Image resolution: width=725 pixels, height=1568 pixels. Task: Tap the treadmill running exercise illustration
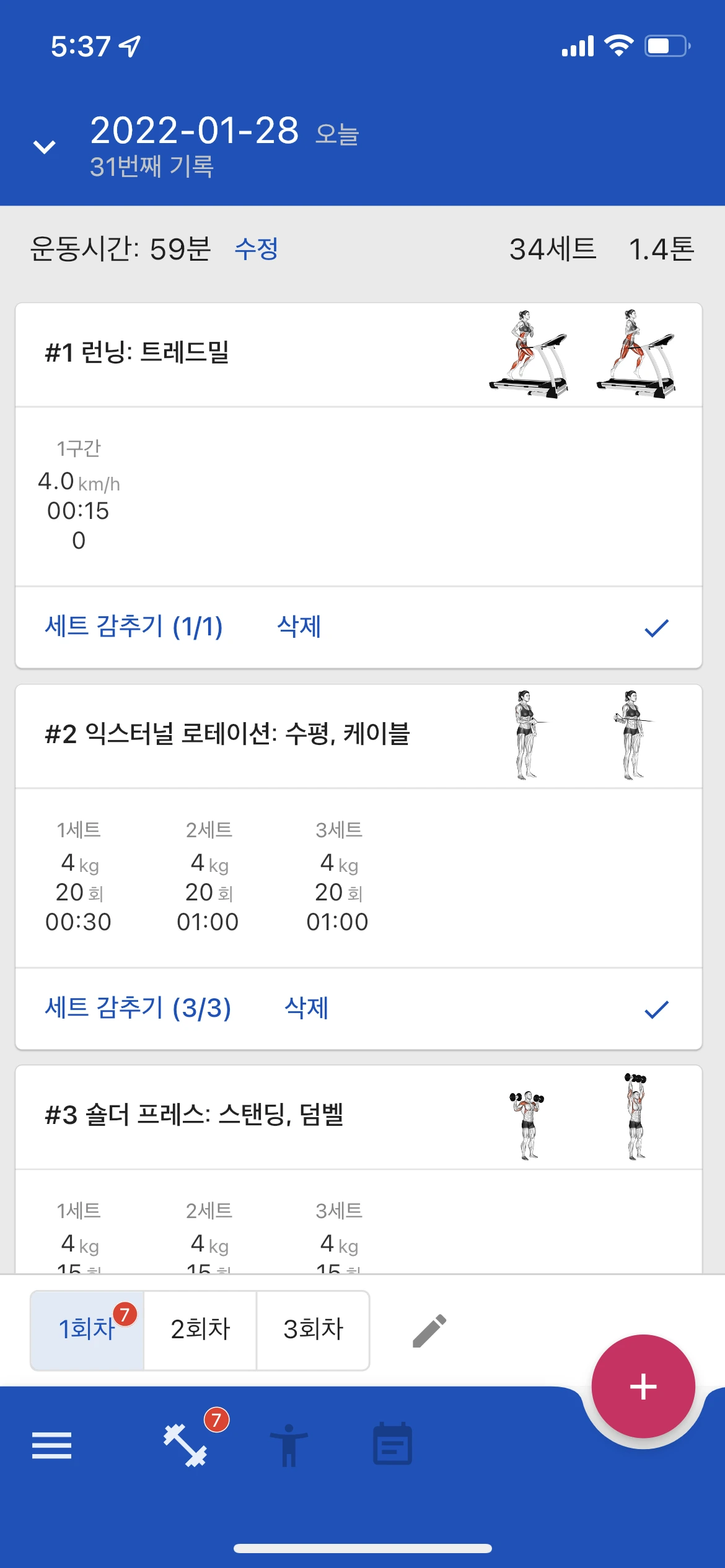click(581, 354)
